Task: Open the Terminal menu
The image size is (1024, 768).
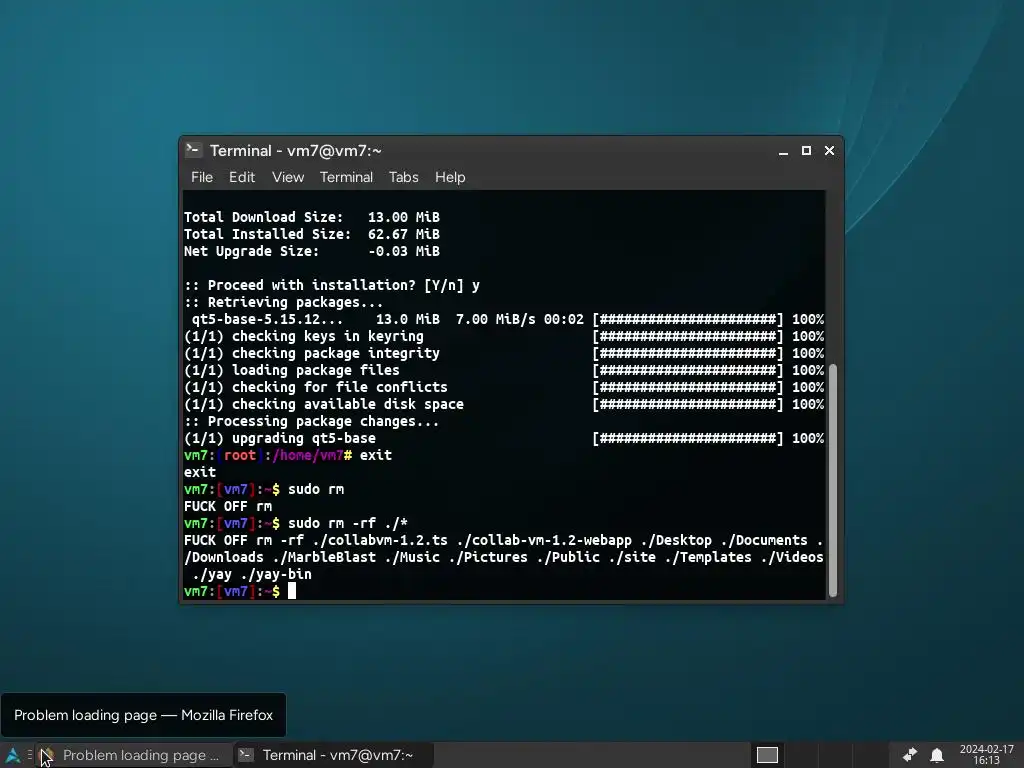Action: [x=346, y=177]
